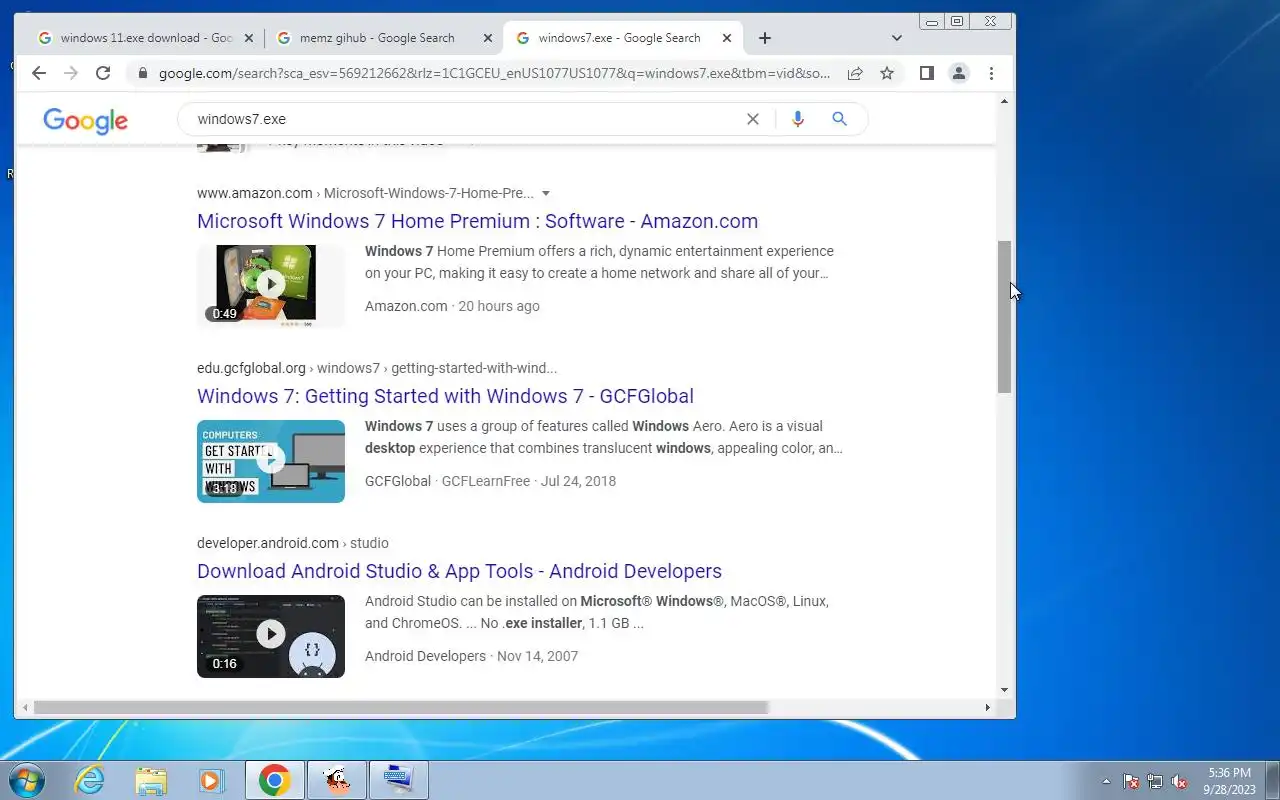Click 20 hours ago under the Amazon result
This screenshot has height=800, width=1280.
pos(499,306)
